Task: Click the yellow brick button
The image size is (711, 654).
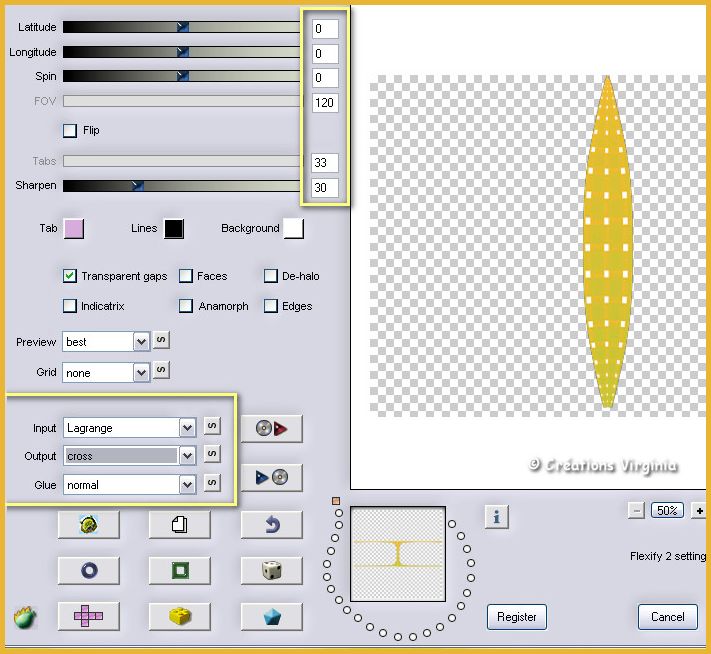Action: point(179,617)
